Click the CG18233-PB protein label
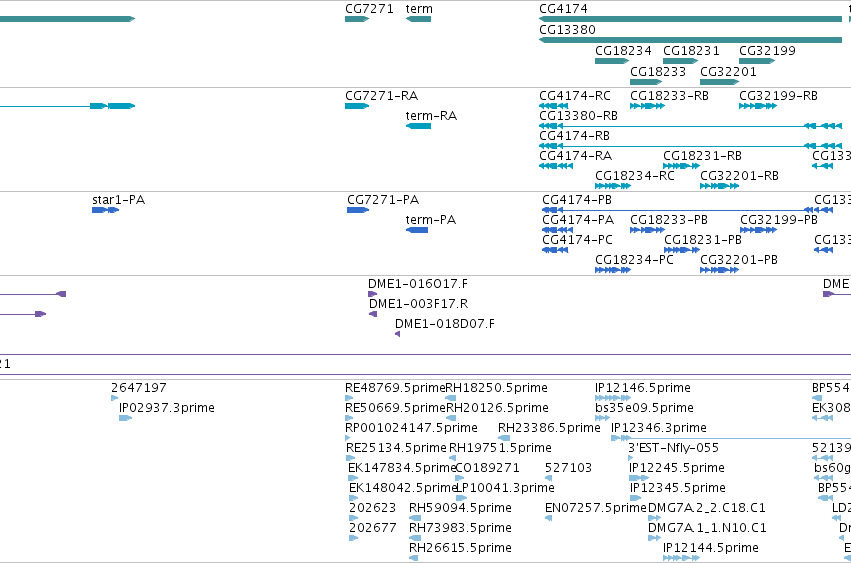 (669, 220)
